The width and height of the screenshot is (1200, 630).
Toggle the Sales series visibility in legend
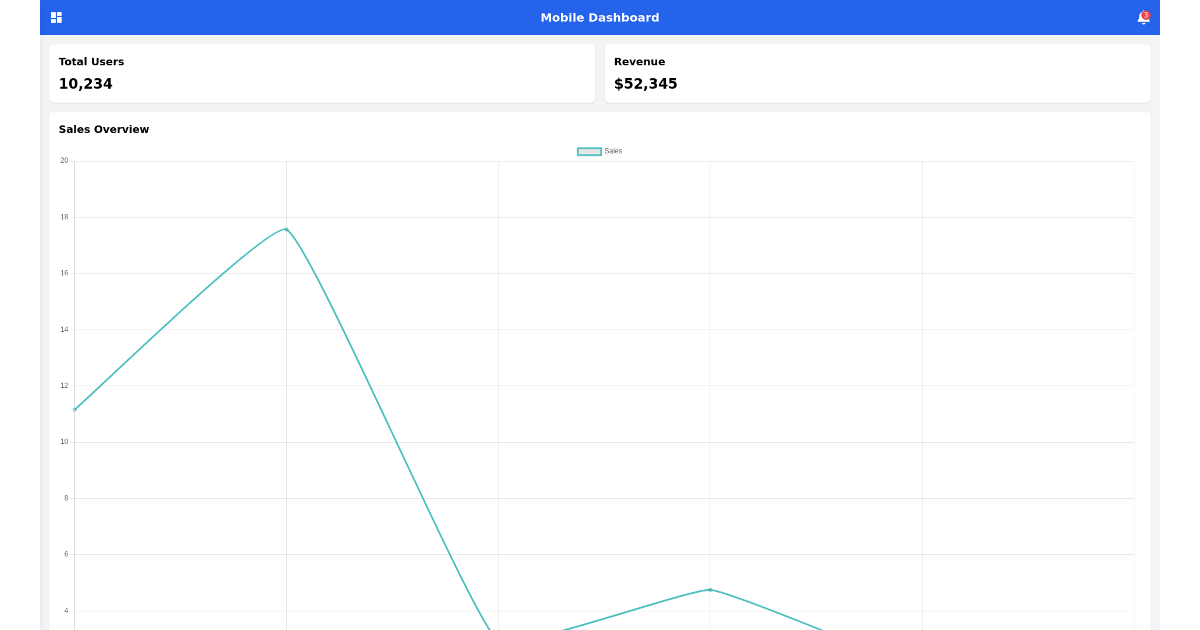[x=600, y=150]
